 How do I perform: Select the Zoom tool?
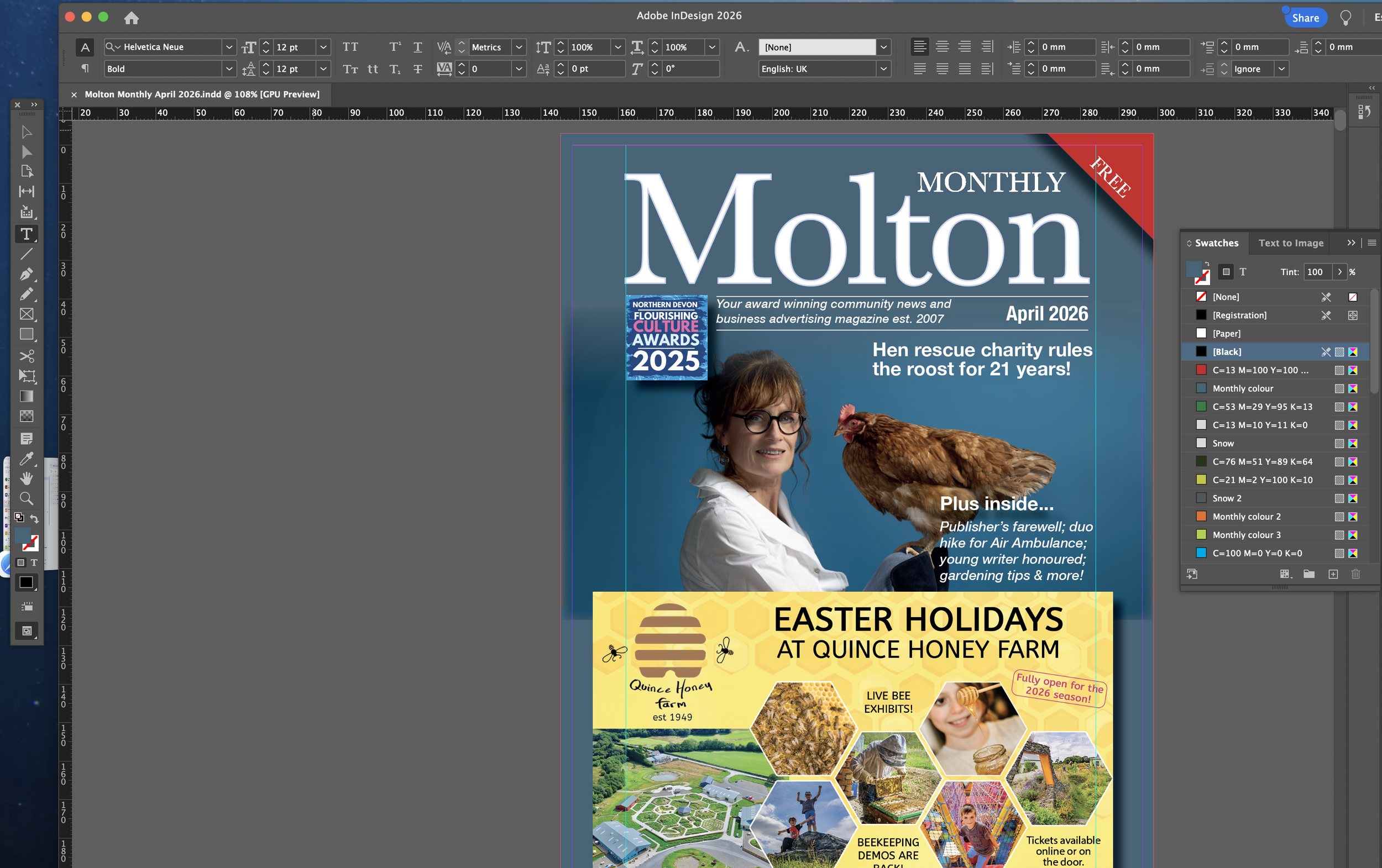click(x=27, y=498)
